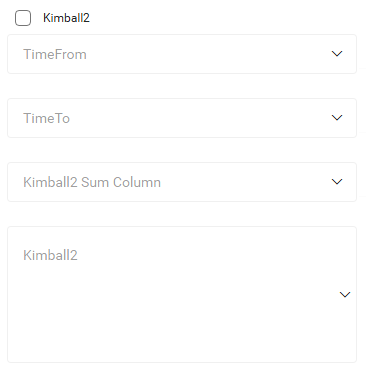The height and width of the screenshot is (371, 366).
Task: Click the chevron arrow in TimeTo field
Action: click(337, 118)
